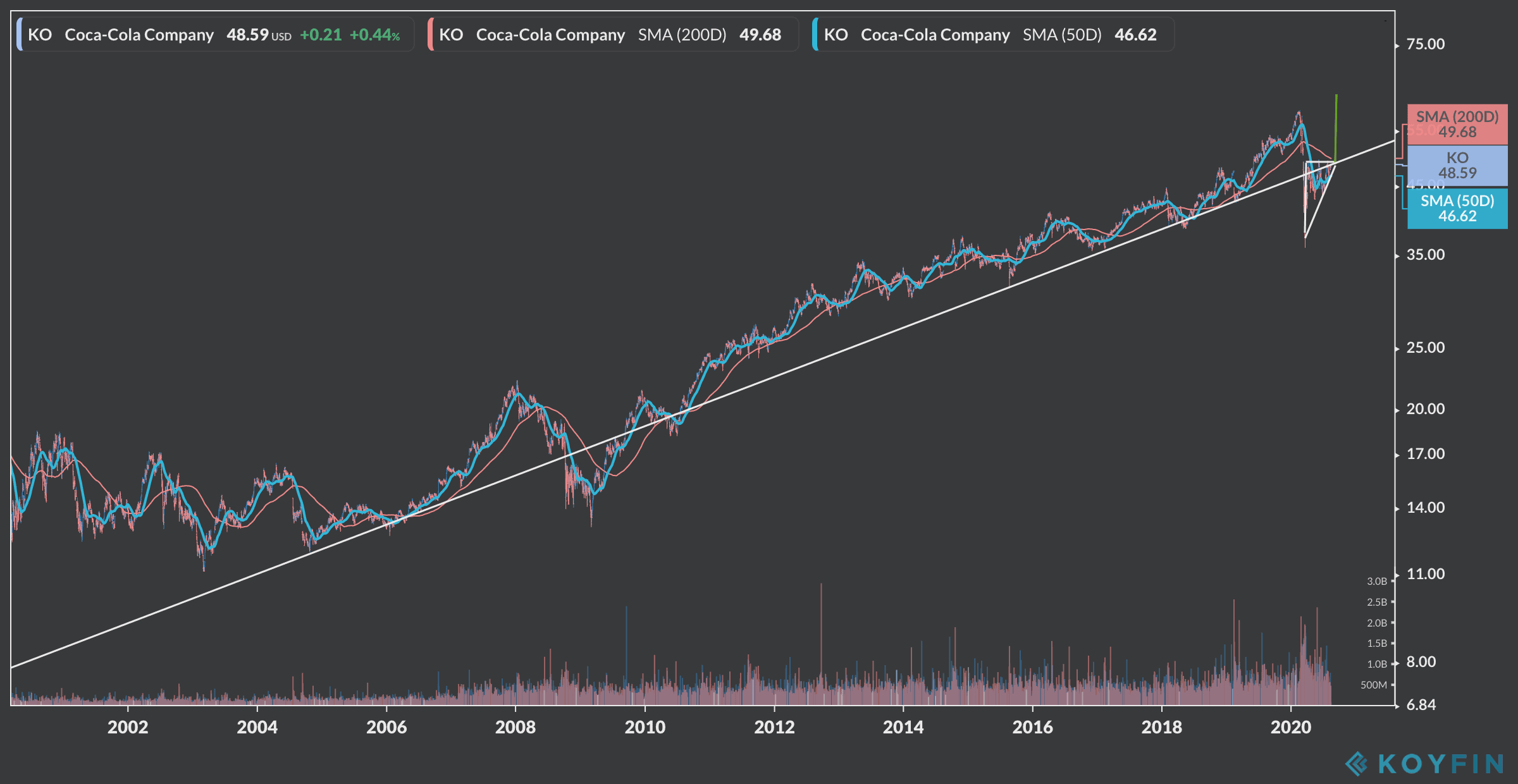The width and height of the screenshot is (1518, 784).
Task: Click the 49.68 value in SMA 200D legend
Action: tap(760, 35)
